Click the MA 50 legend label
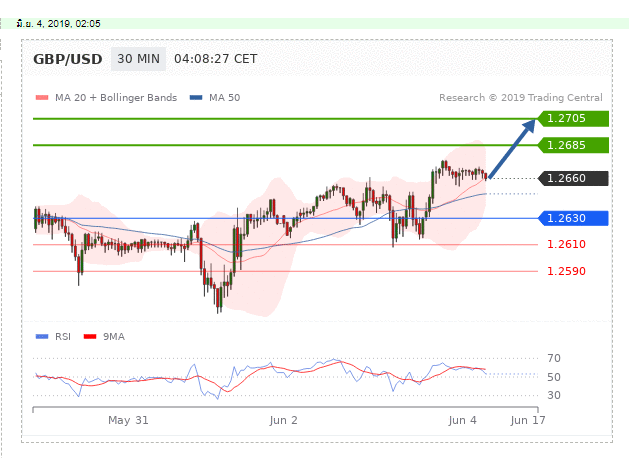This screenshot has width=629, height=458. tap(224, 97)
